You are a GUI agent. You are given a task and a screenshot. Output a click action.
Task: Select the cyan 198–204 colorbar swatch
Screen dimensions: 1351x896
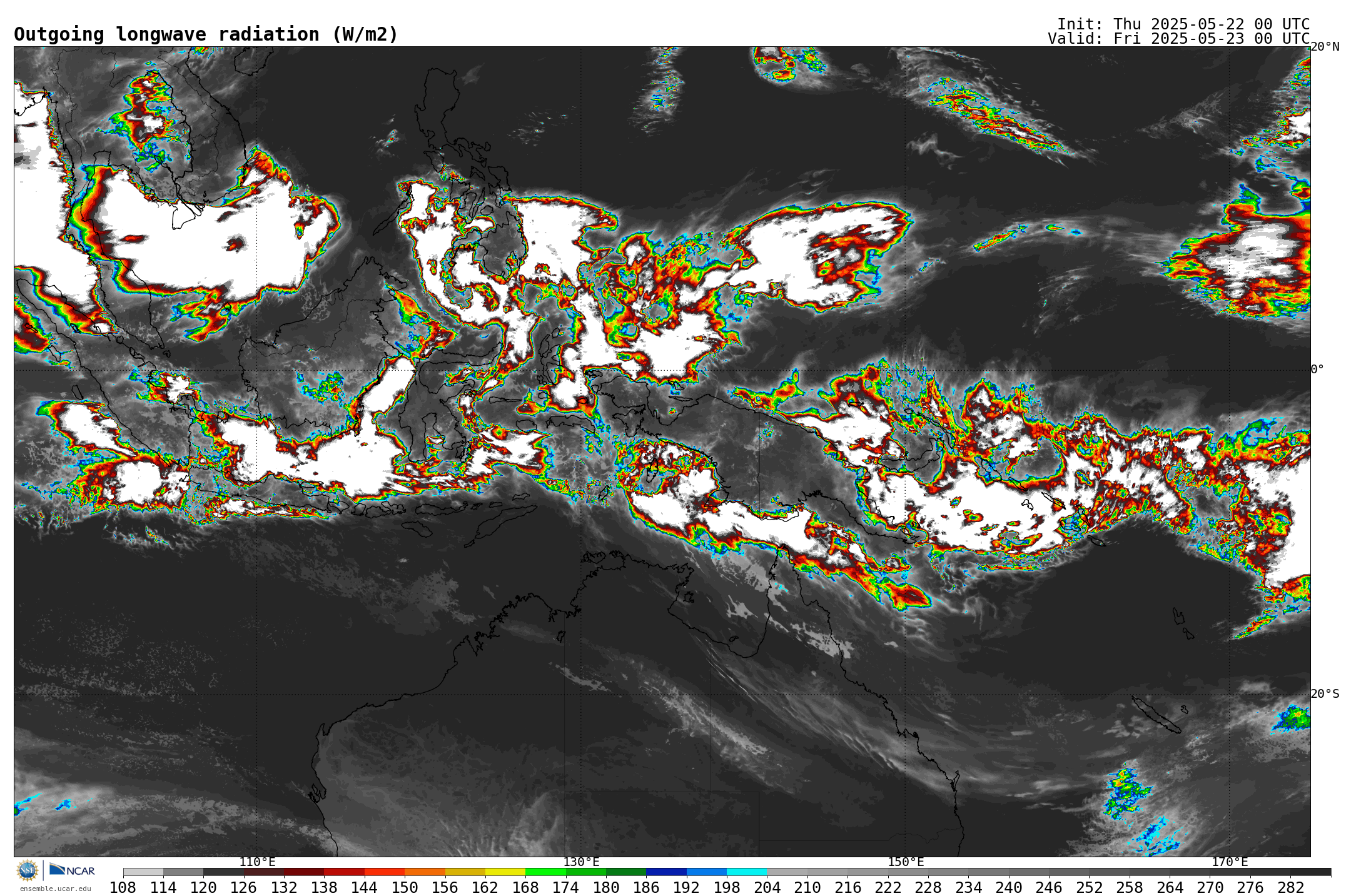[x=747, y=872]
